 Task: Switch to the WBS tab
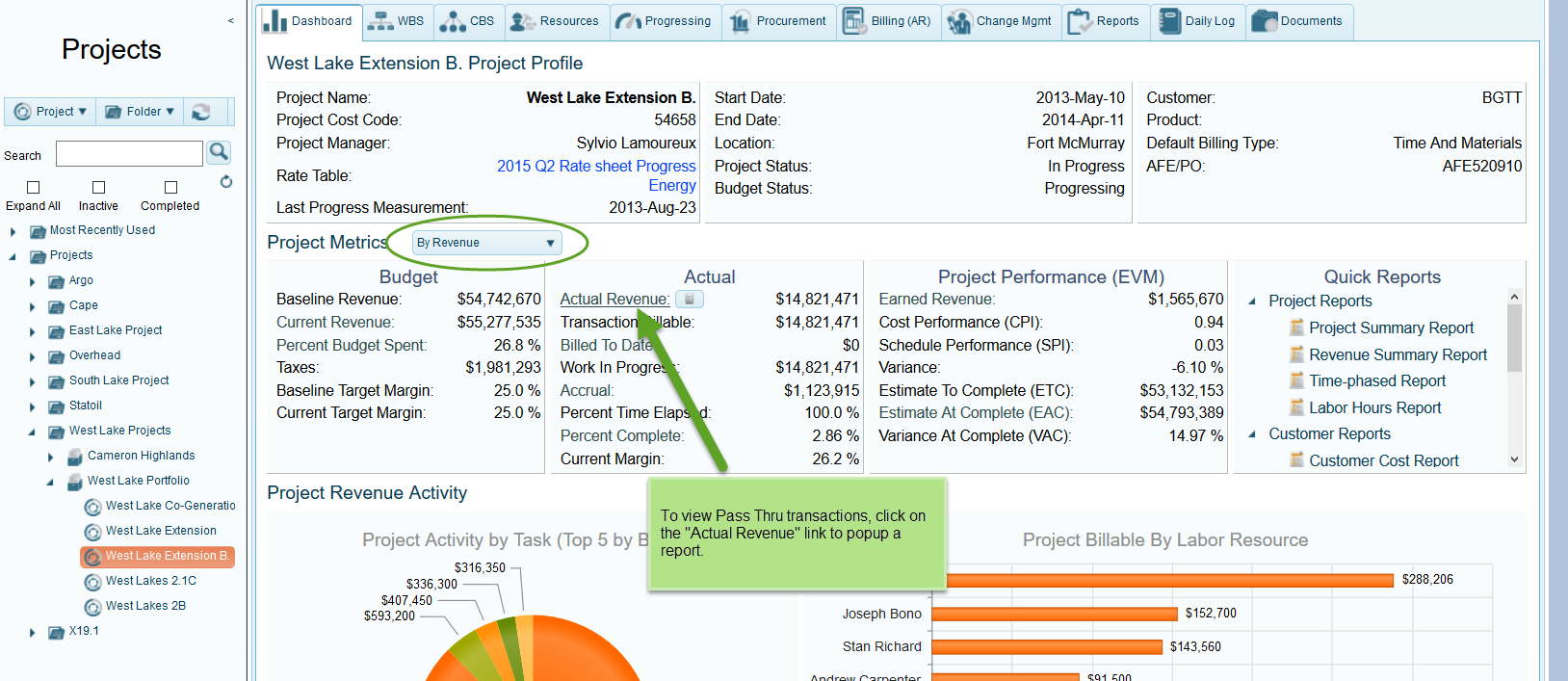pyautogui.click(x=398, y=21)
